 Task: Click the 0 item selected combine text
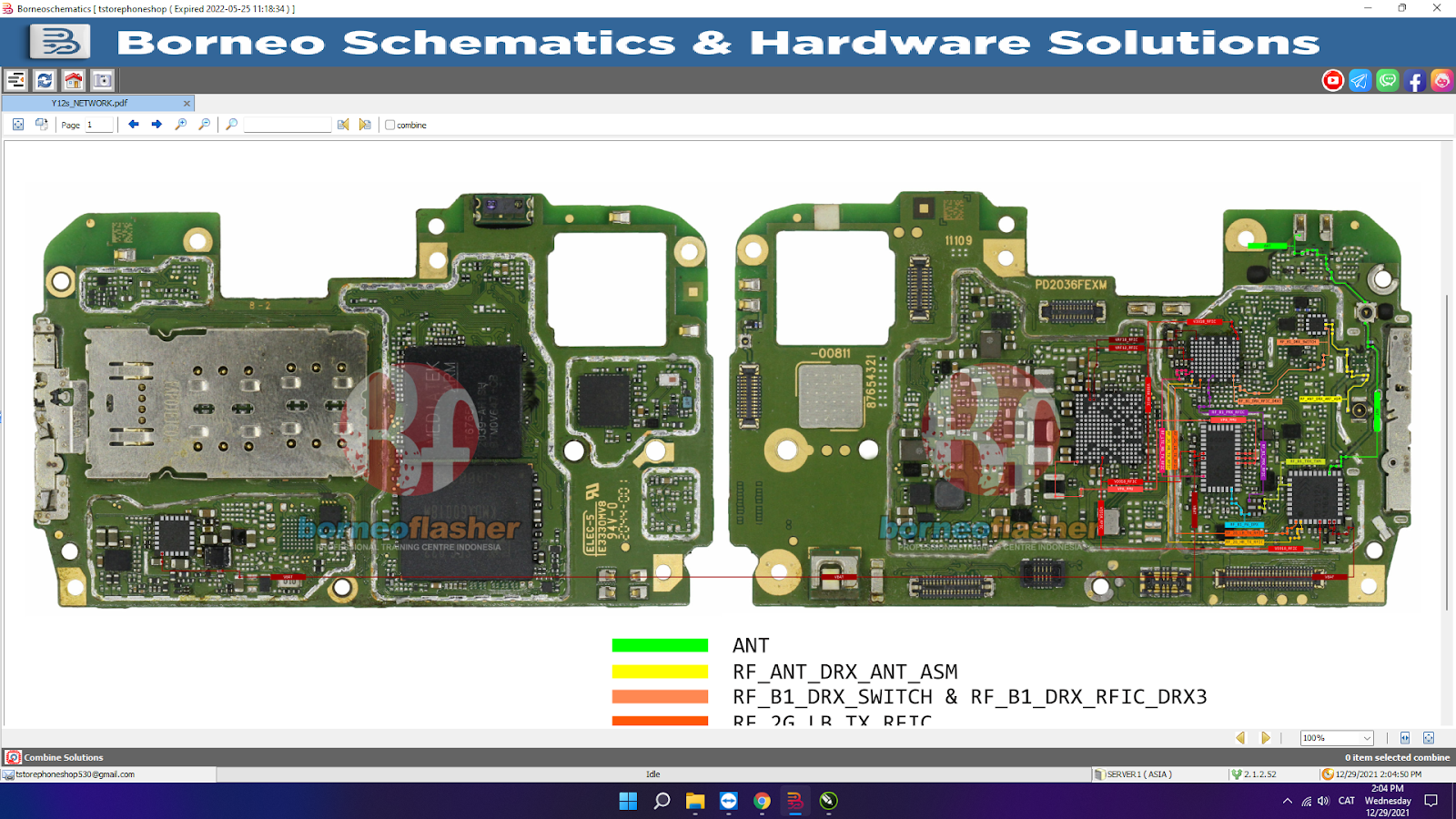1397,757
